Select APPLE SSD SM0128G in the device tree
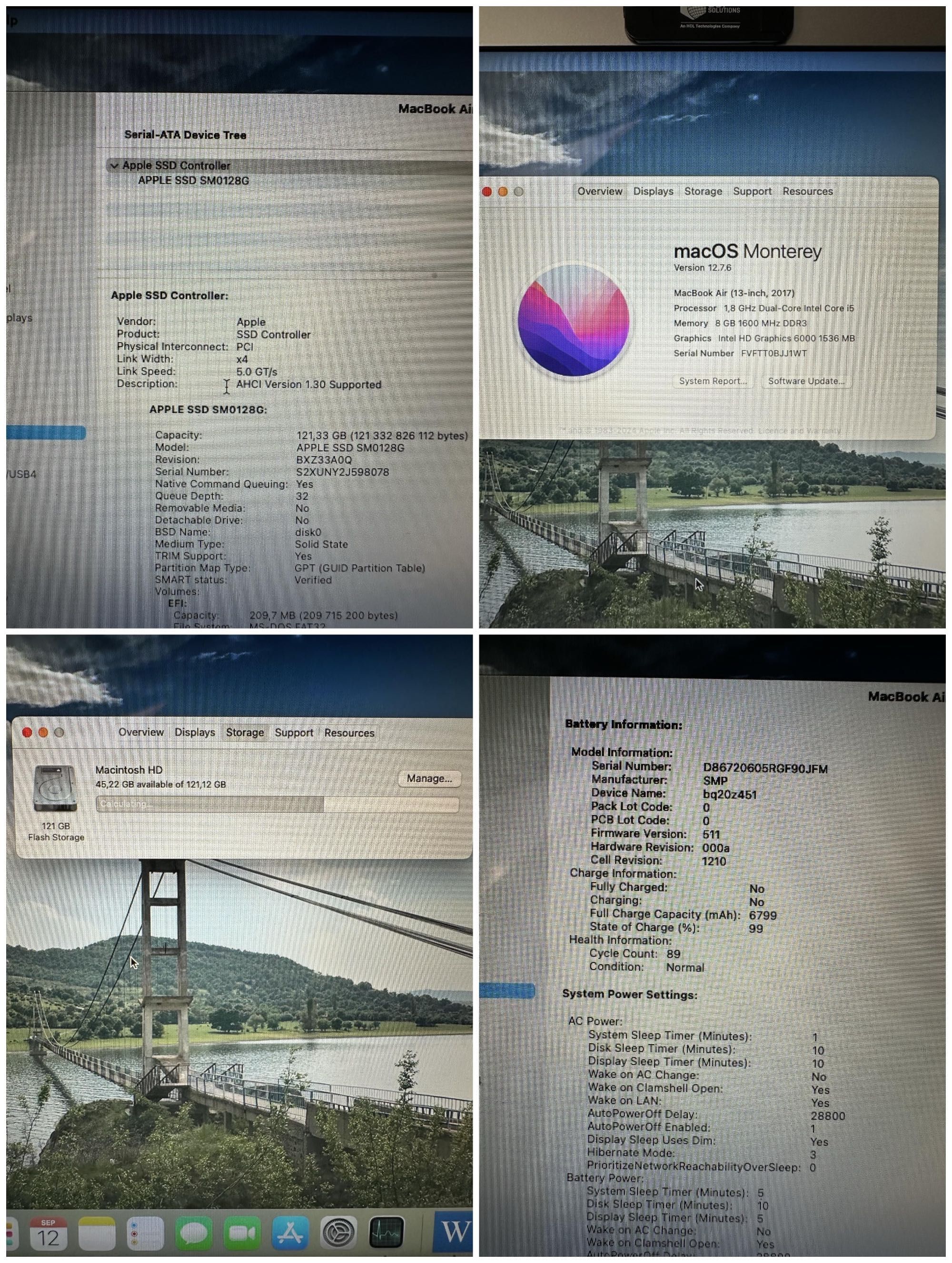This screenshot has width=952, height=1263. [x=194, y=180]
